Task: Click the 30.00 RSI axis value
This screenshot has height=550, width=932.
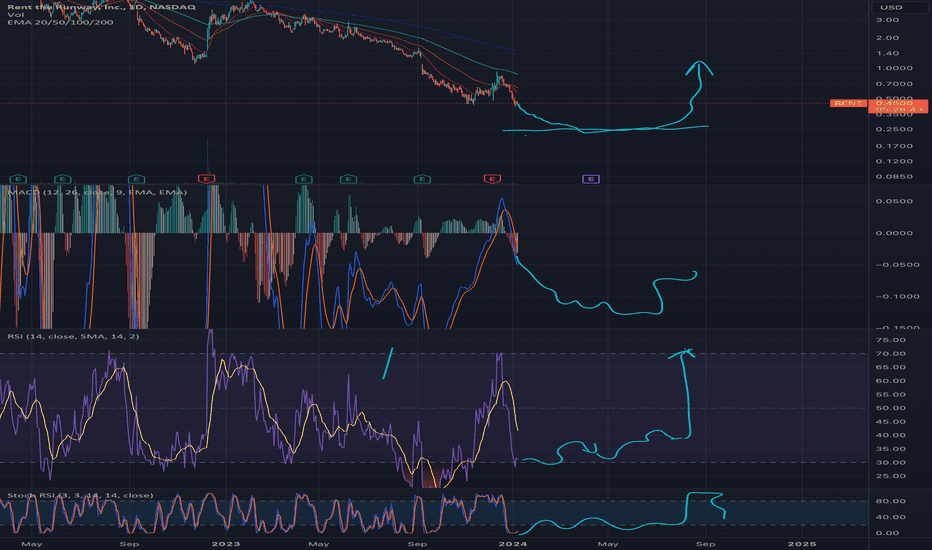Action: 890,463
